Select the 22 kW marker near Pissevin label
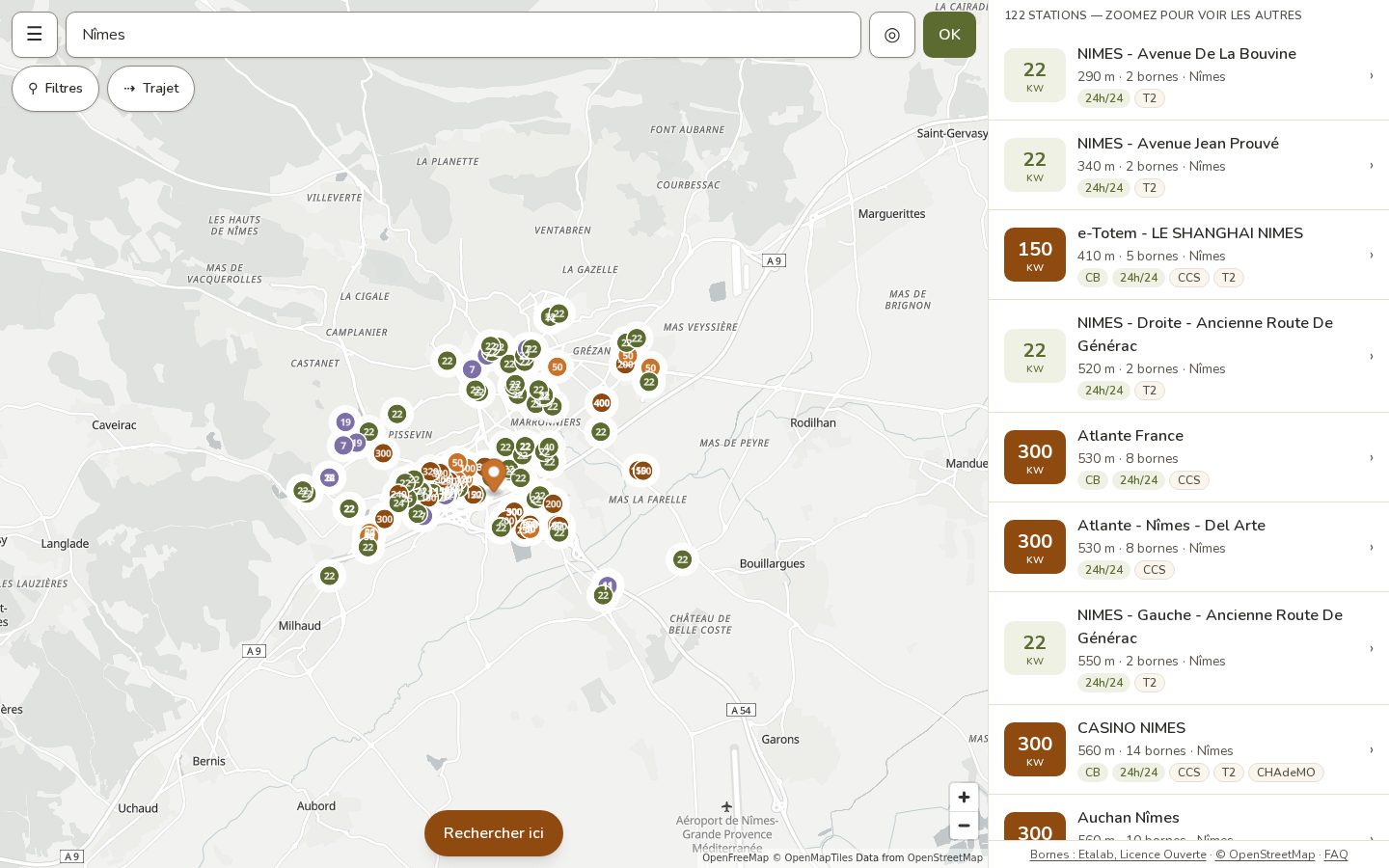 pos(397,414)
